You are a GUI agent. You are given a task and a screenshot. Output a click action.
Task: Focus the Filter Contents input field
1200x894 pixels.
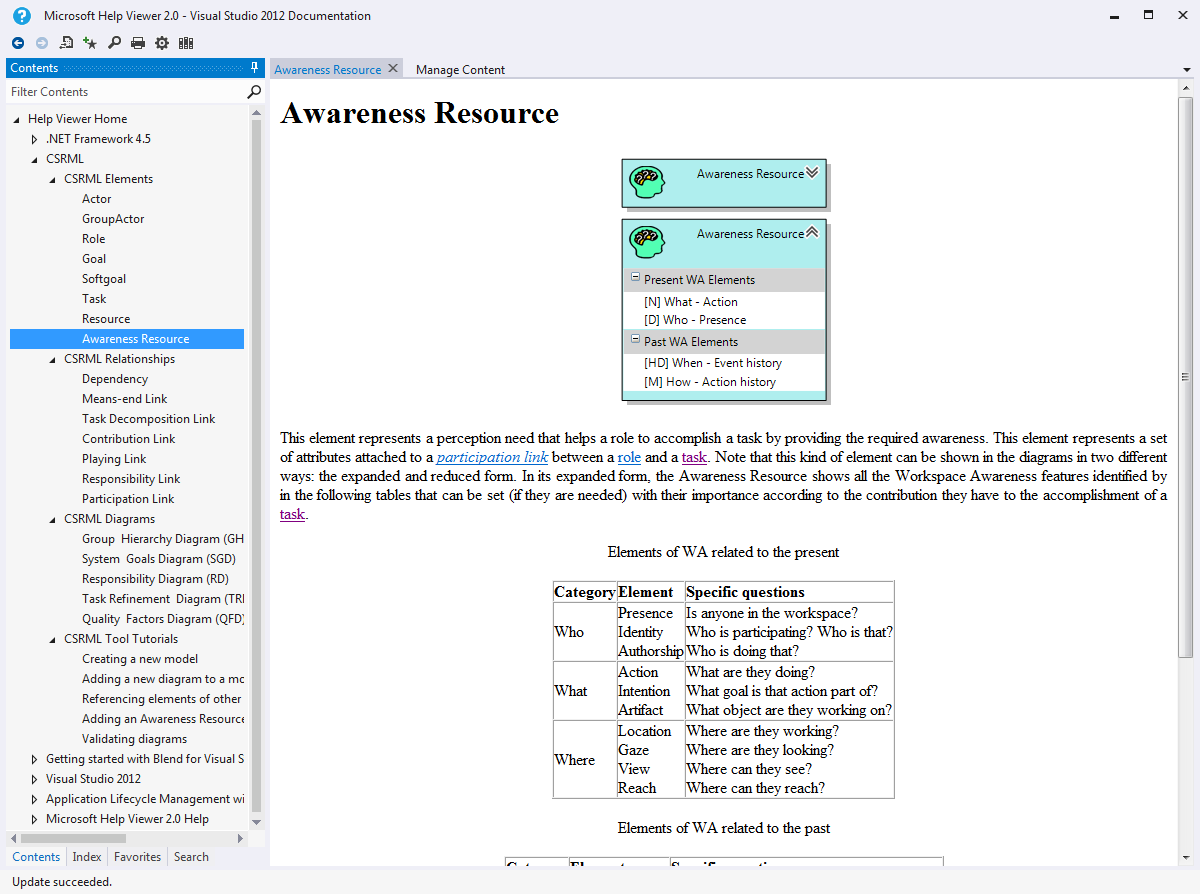126,92
